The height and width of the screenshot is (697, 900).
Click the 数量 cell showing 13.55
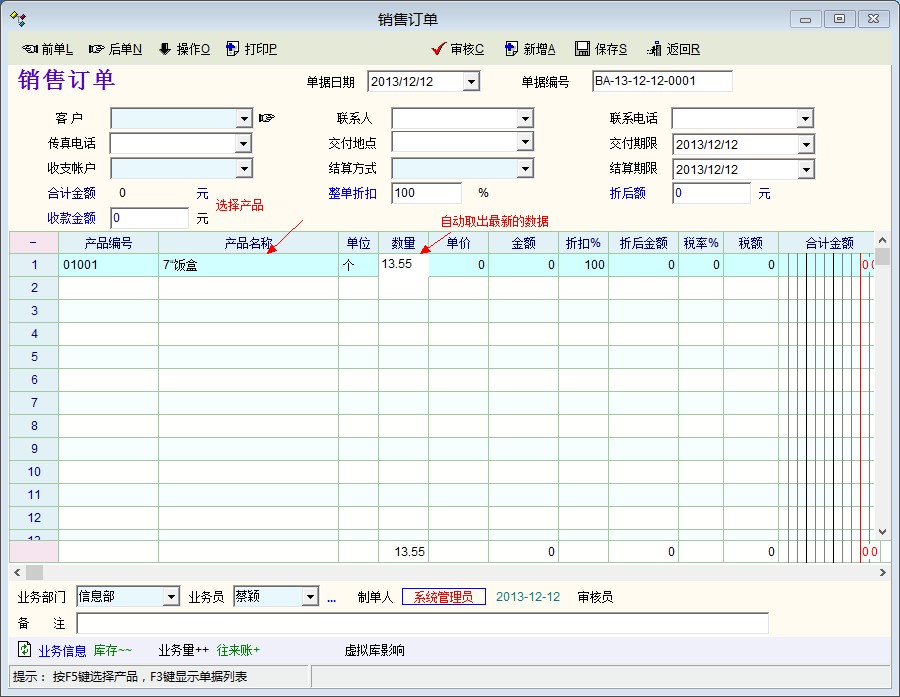(403, 265)
